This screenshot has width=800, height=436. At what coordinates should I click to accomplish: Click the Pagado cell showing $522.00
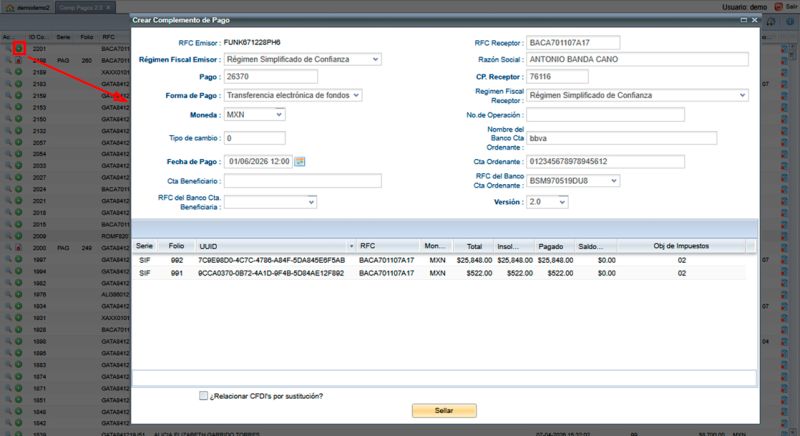click(x=560, y=273)
